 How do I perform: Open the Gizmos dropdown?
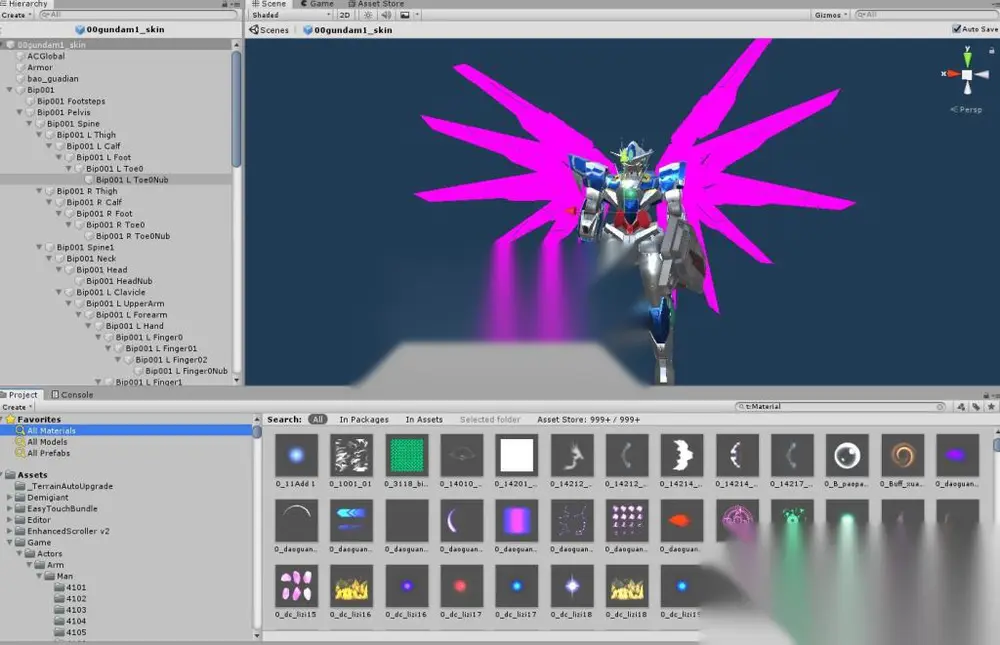point(830,15)
